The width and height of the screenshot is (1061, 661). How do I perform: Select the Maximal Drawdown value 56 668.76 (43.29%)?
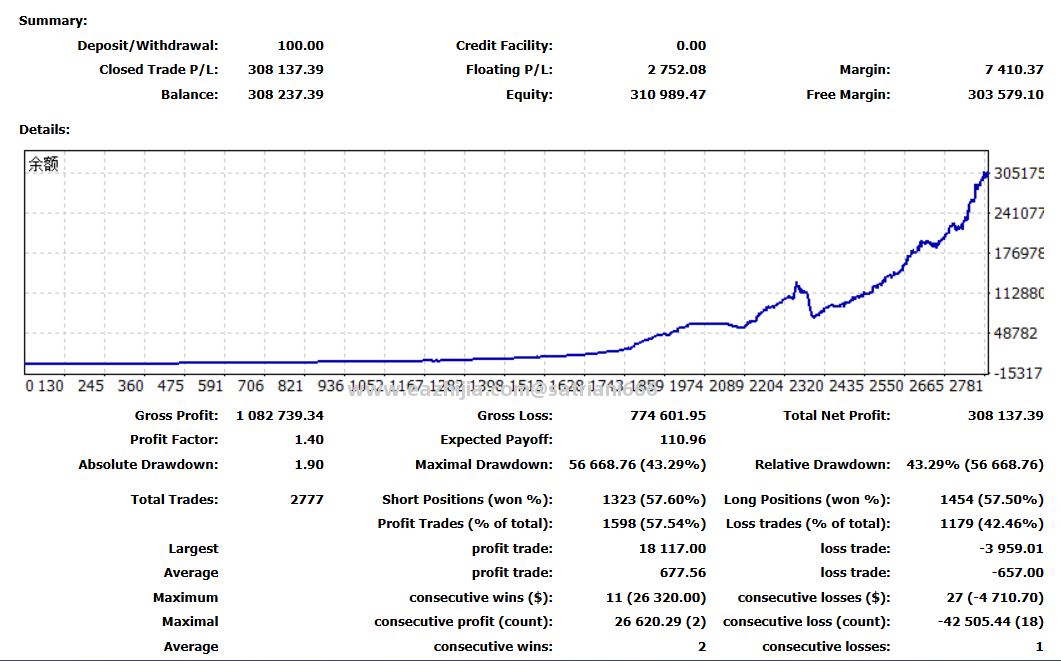pyautogui.click(x=637, y=465)
